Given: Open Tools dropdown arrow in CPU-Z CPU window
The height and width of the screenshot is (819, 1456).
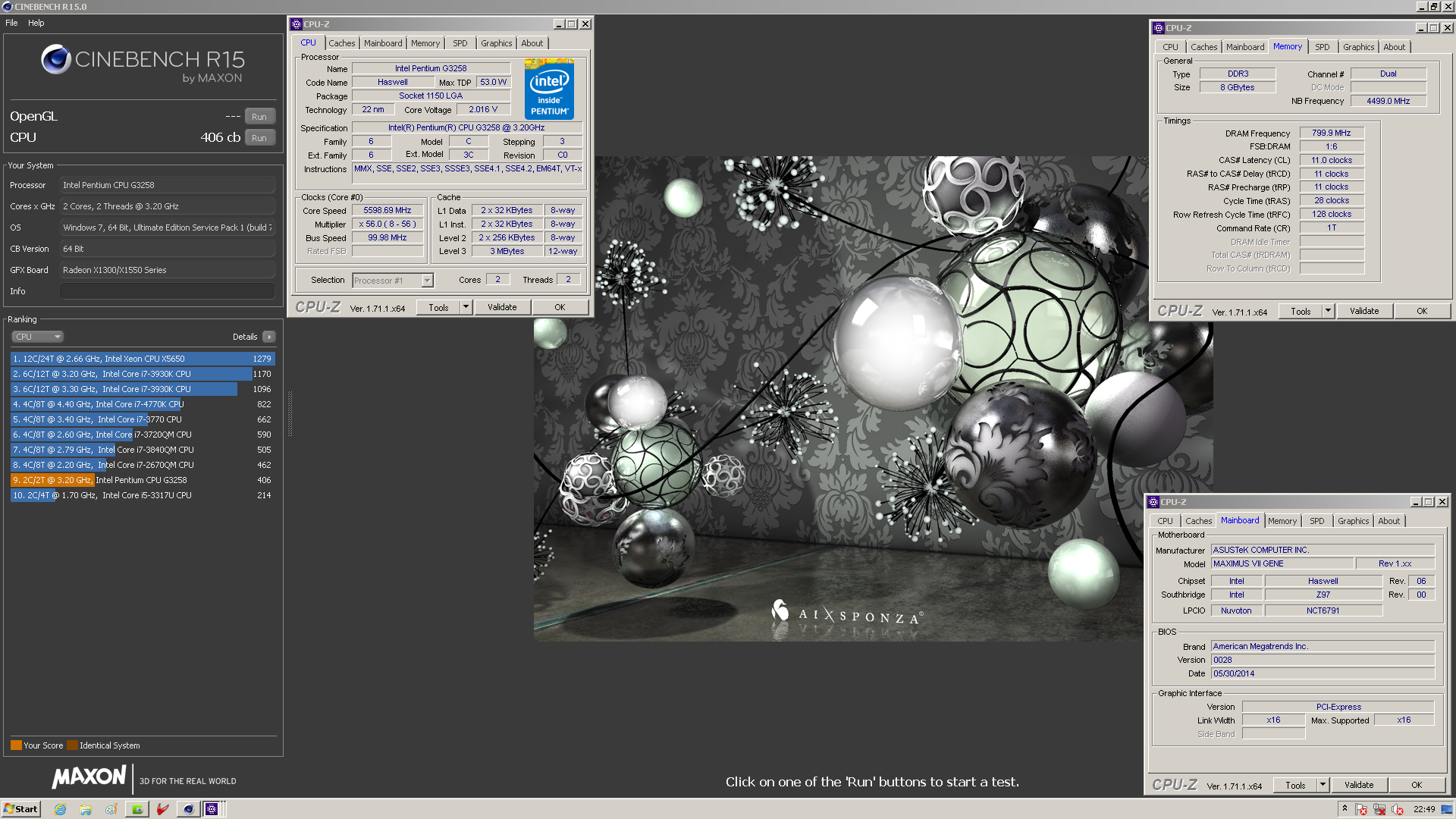Looking at the screenshot, I should (x=466, y=307).
